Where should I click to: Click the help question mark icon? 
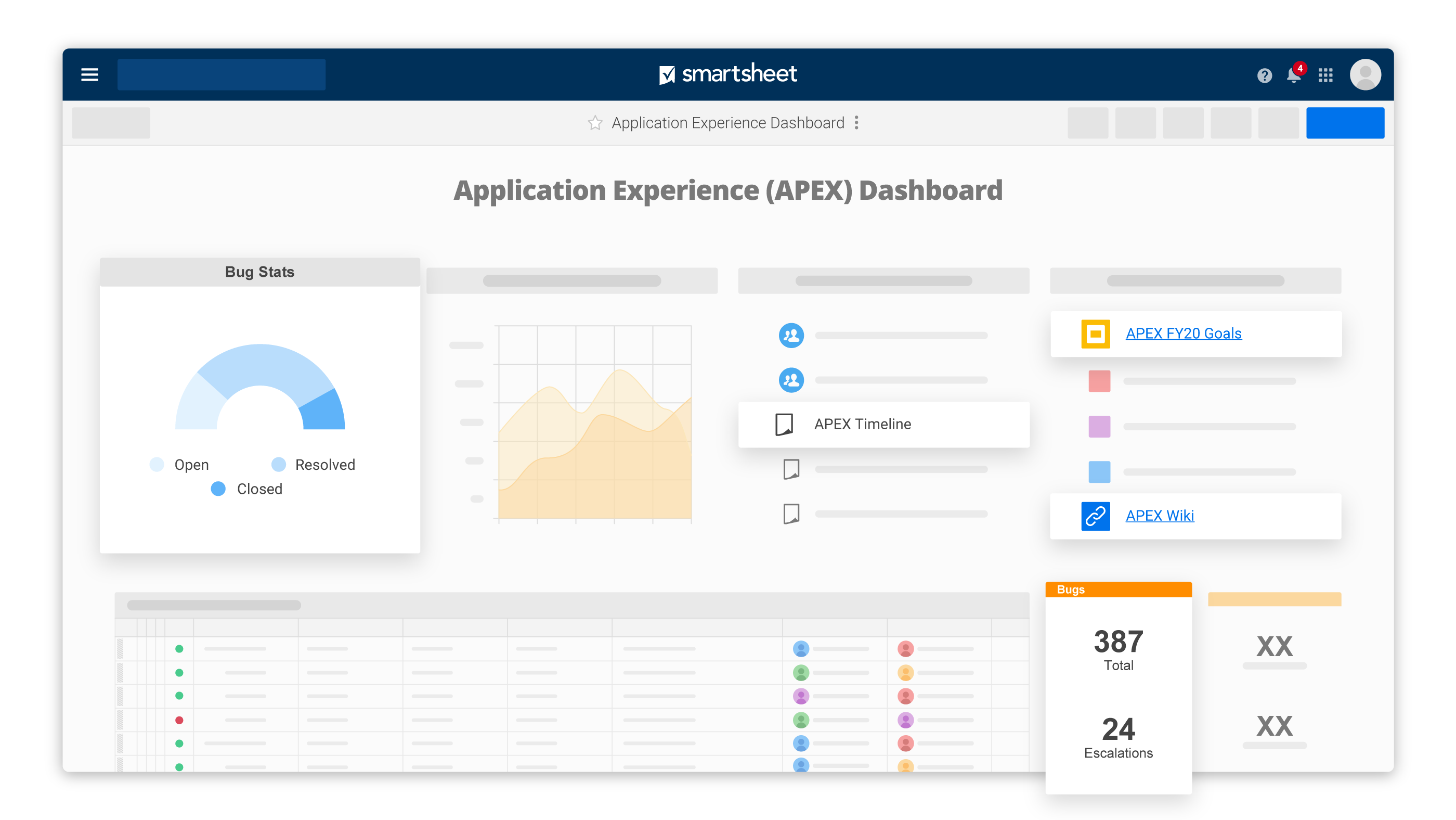pos(1265,75)
